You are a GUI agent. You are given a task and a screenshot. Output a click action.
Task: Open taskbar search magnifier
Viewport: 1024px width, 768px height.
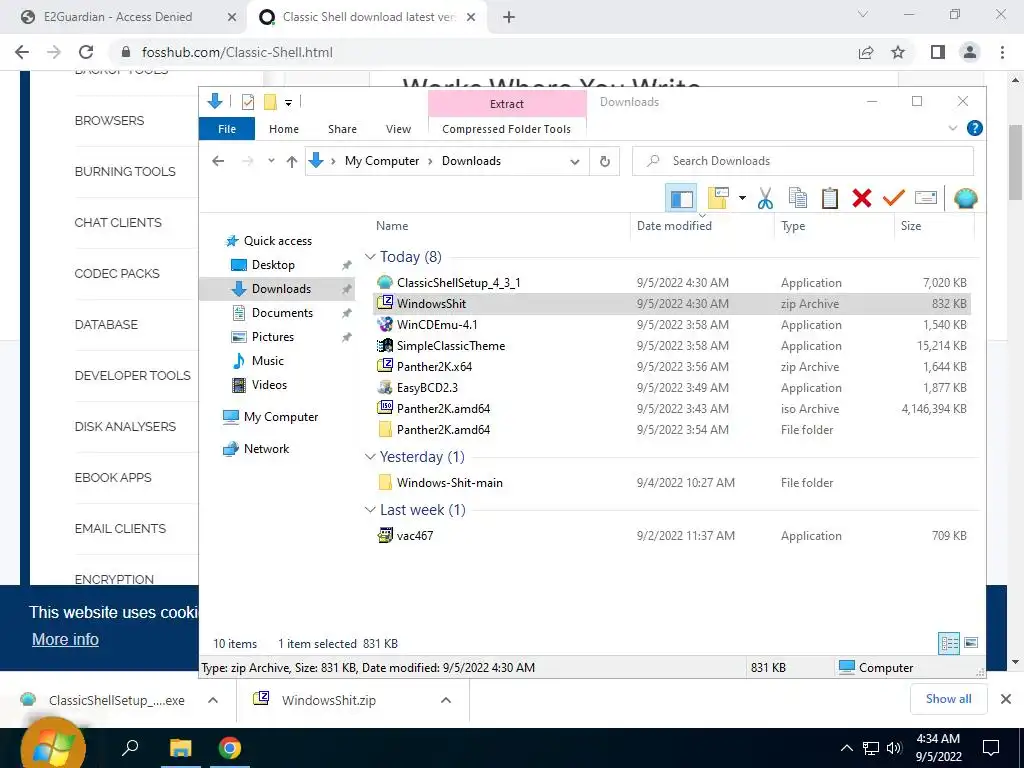point(130,747)
